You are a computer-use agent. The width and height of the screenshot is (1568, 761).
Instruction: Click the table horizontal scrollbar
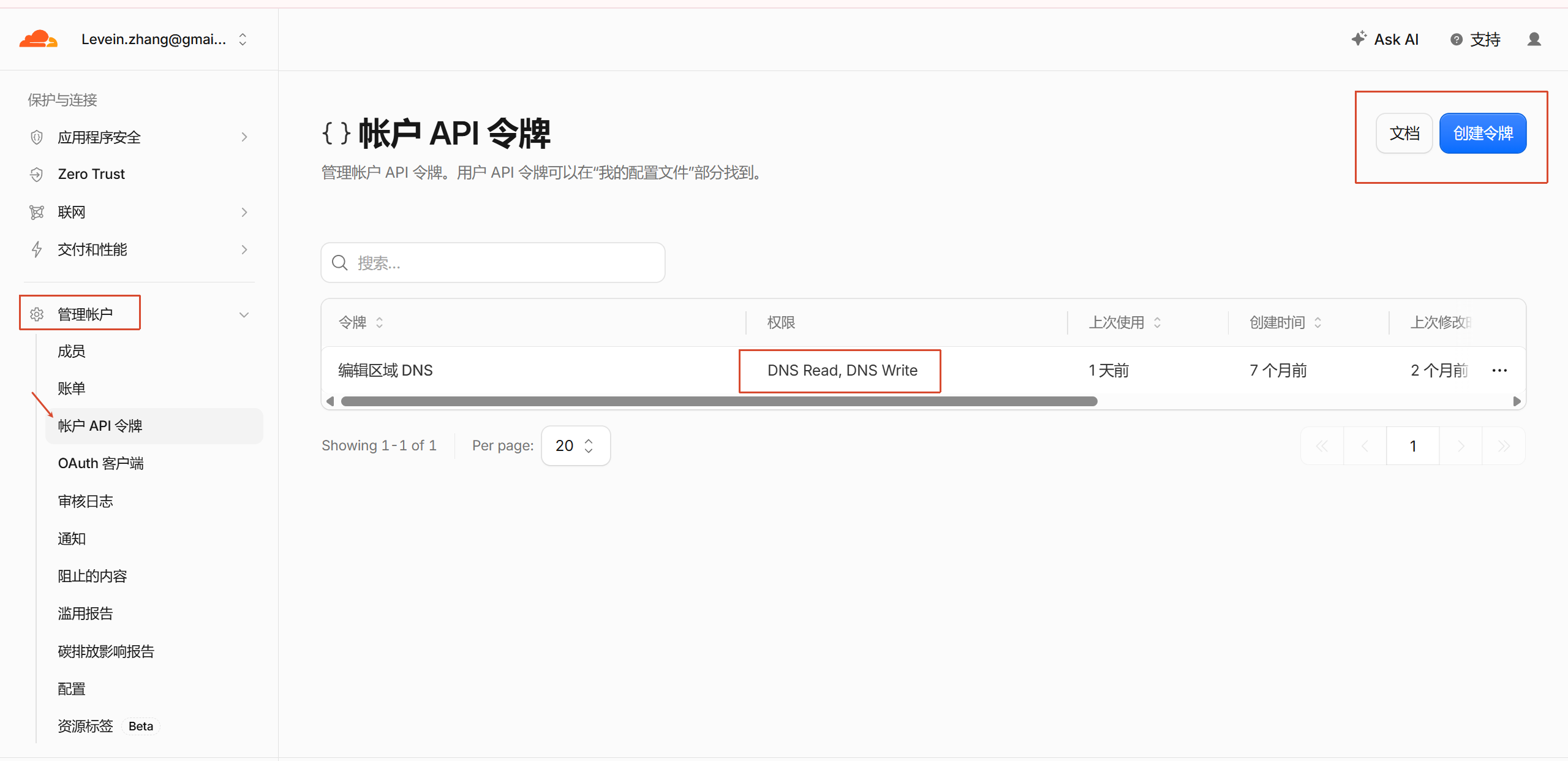click(719, 401)
